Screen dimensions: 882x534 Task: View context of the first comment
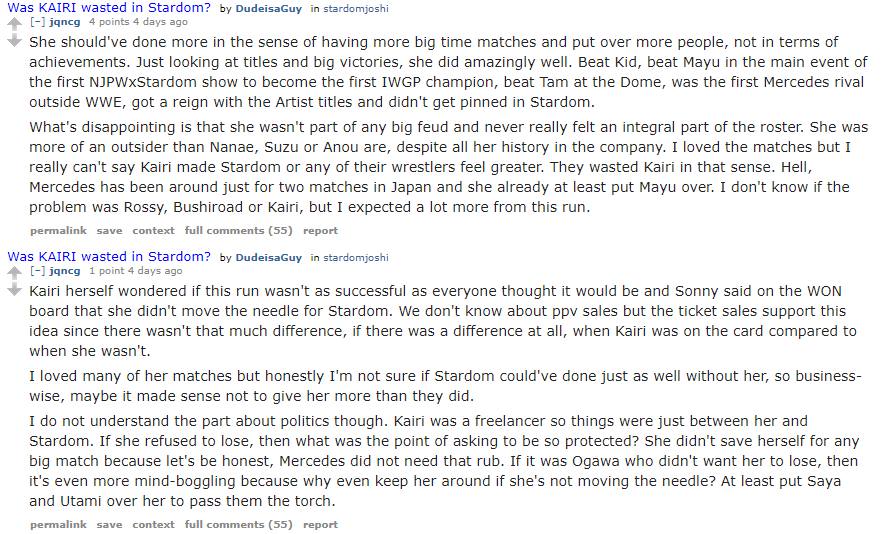coord(154,231)
